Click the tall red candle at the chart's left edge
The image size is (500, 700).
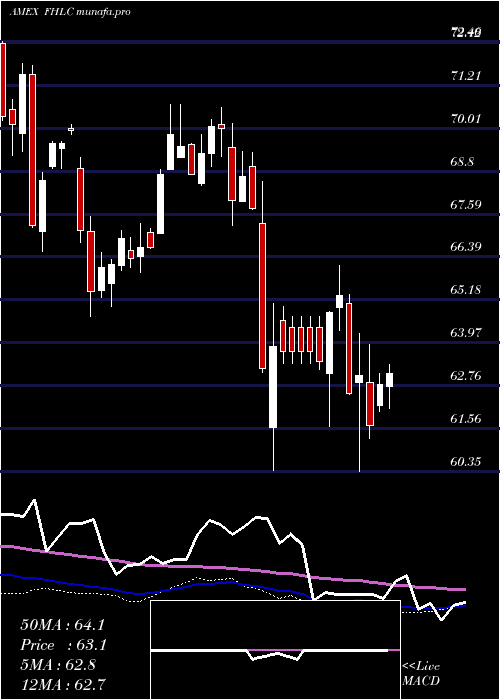pos(3,80)
